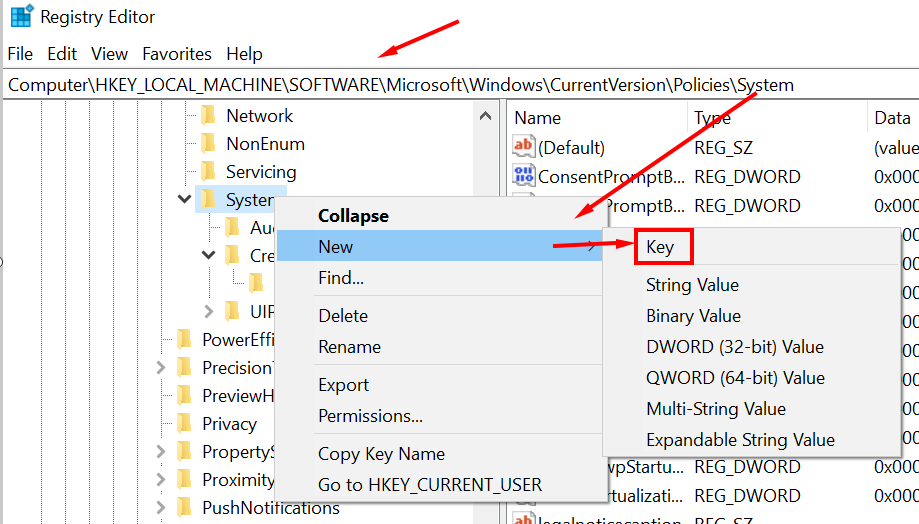The image size is (919, 524).
Task: Open the Edit menu
Action: pyautogui.click(x=62, y=54)
